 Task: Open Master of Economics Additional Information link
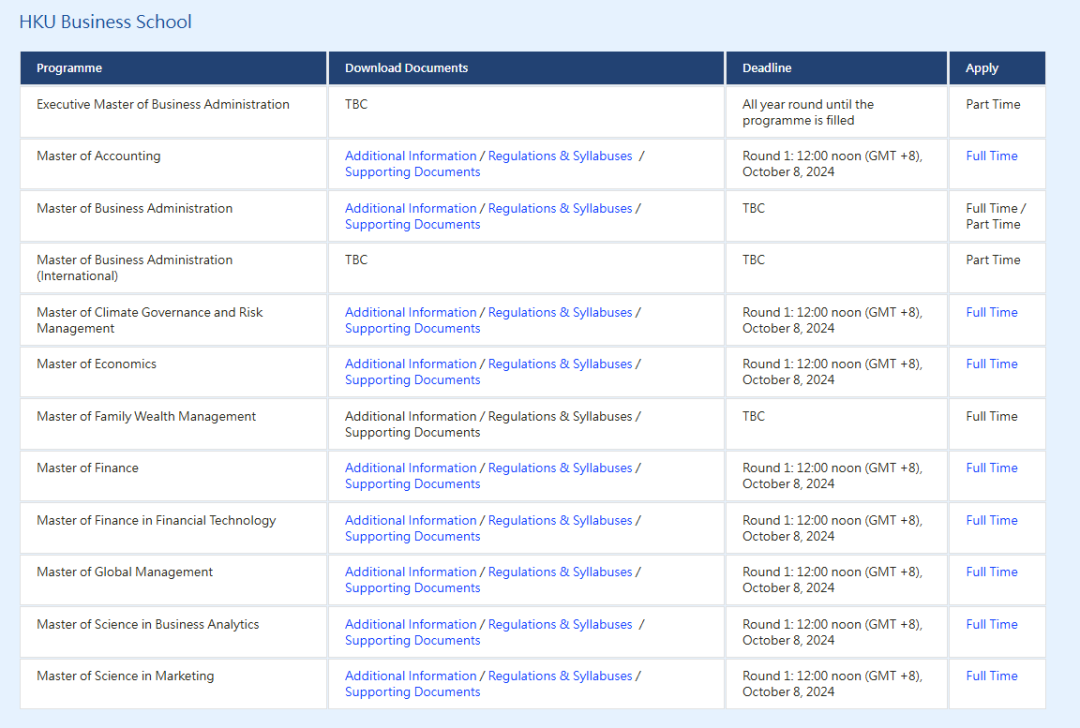pyautogui.click(x=410, y=364)
